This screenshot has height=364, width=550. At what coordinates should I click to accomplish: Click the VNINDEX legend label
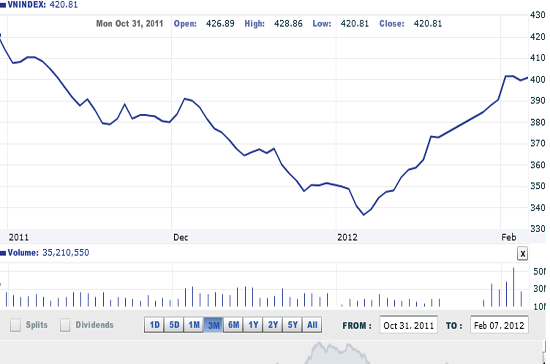point(27,5)
